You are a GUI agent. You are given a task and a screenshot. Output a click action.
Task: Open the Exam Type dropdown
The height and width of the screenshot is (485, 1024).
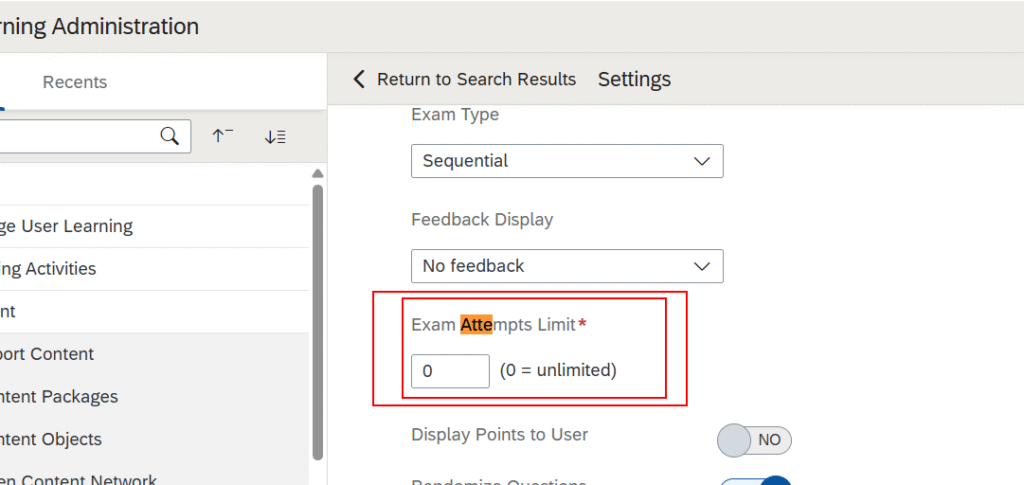(566, 161)
